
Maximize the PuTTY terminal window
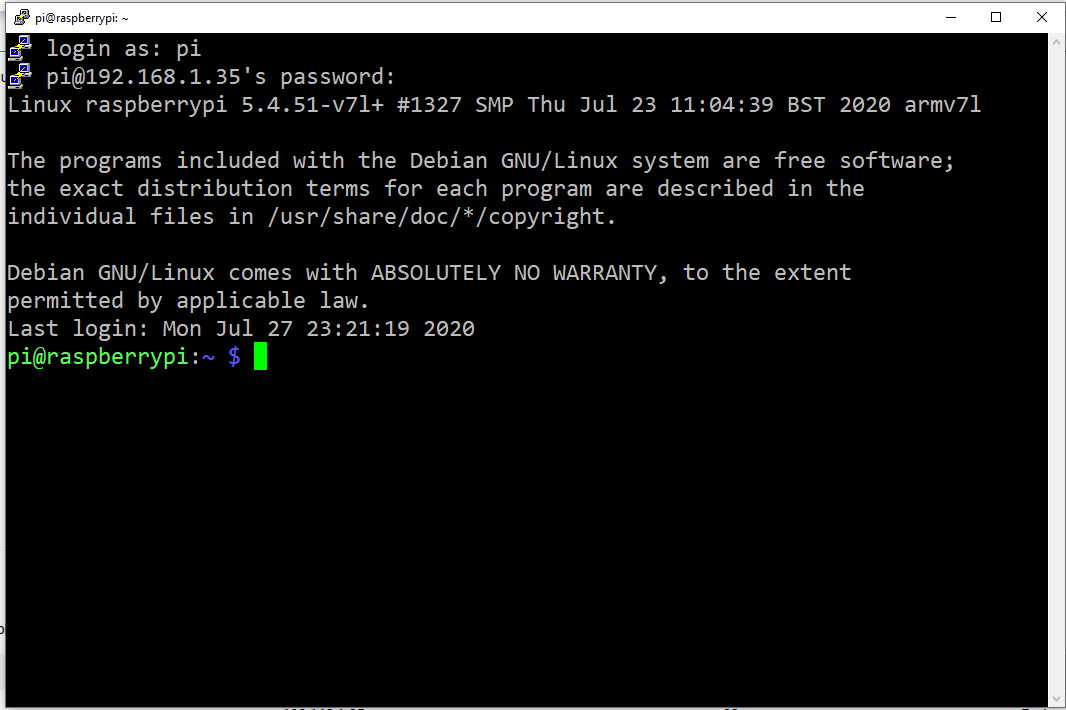tap(996, 17)
